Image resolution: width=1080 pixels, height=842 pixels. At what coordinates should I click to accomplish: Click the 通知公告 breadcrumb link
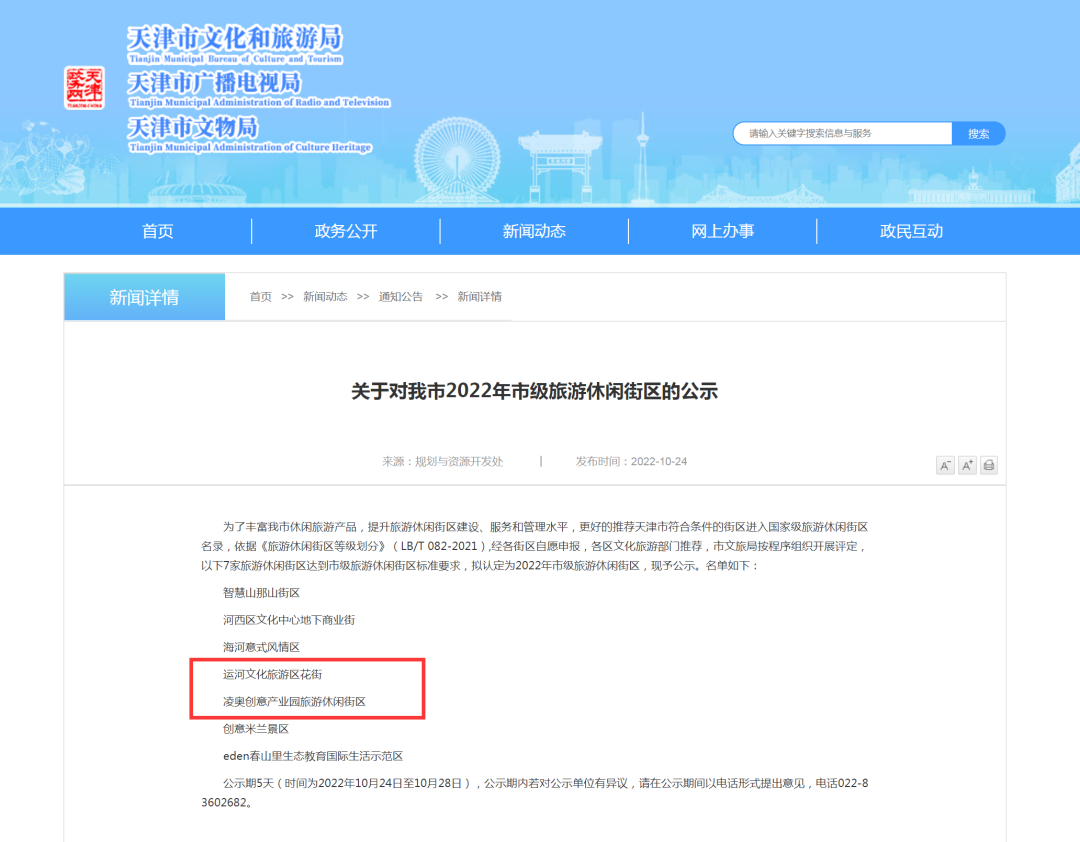click(401, 296)
